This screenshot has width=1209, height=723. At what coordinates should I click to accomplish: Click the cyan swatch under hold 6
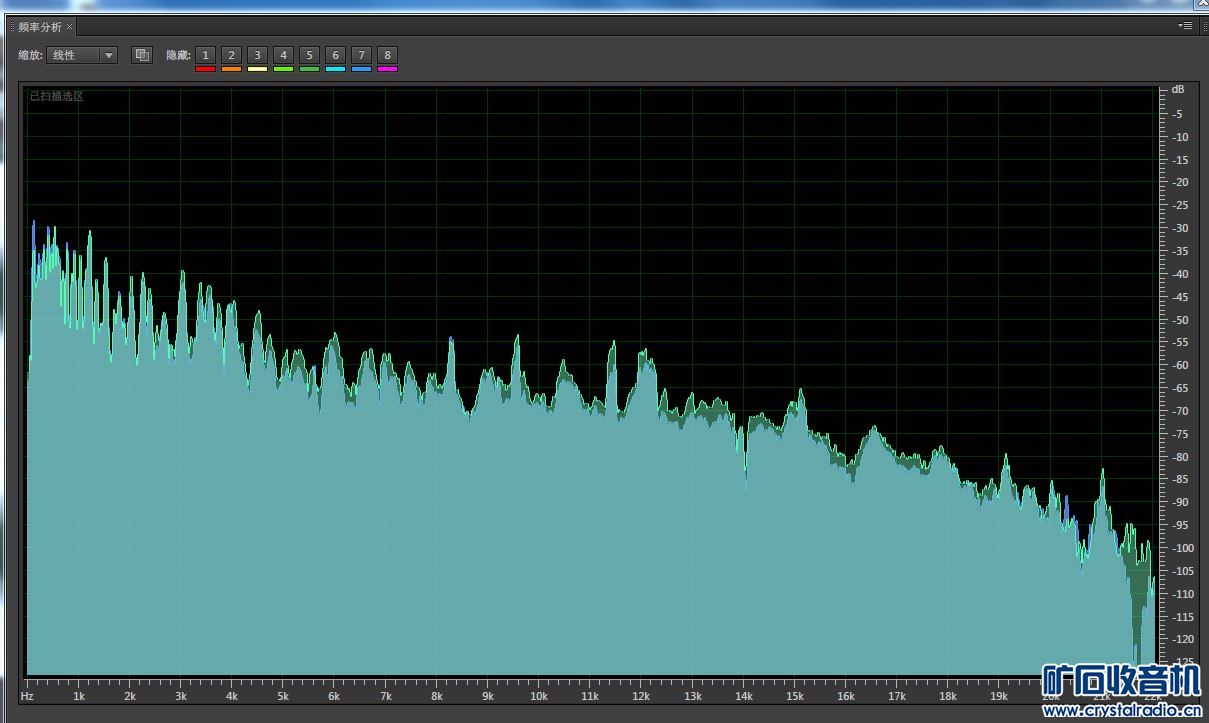(x=335, y=69)
